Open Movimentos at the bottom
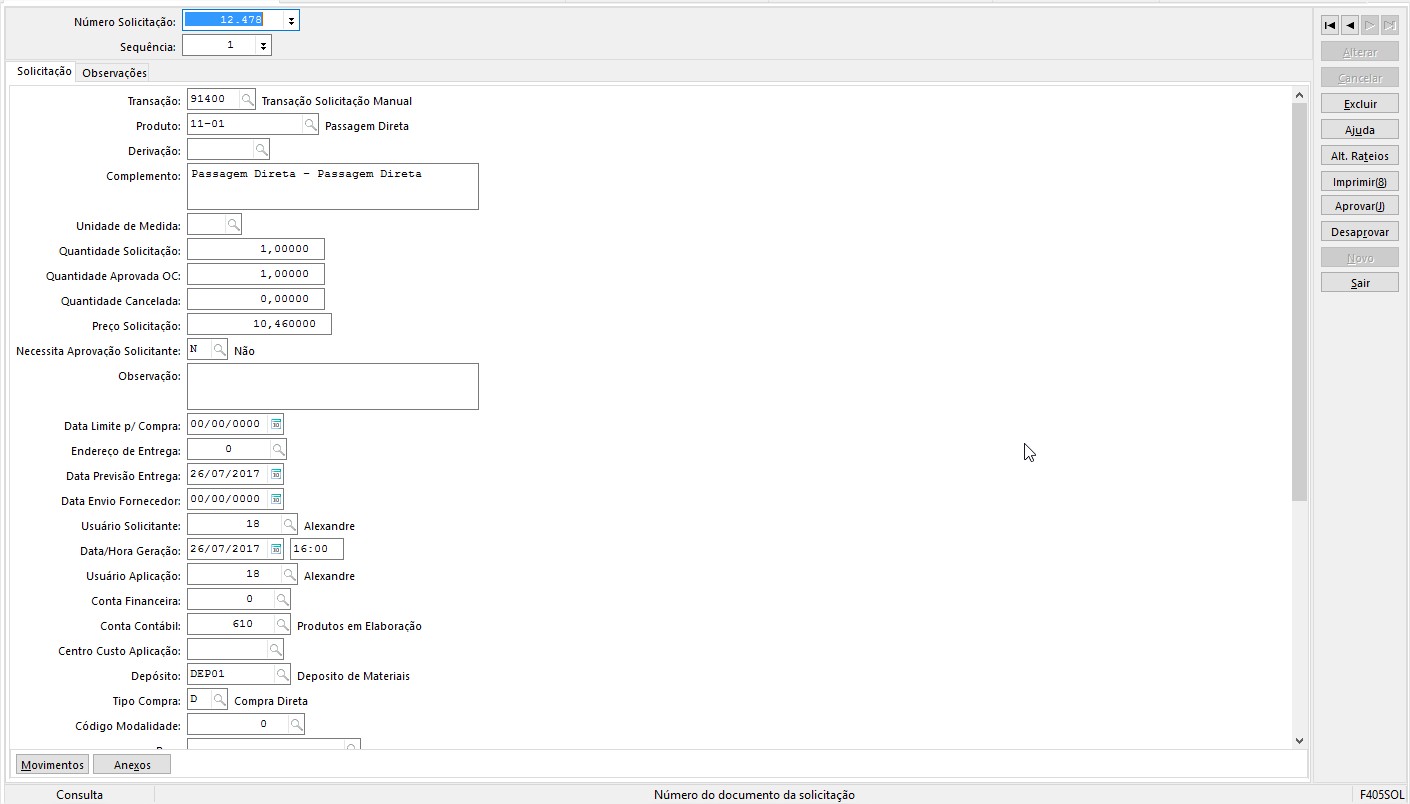This screenshot has height=804, width=1410. [52, 765]
